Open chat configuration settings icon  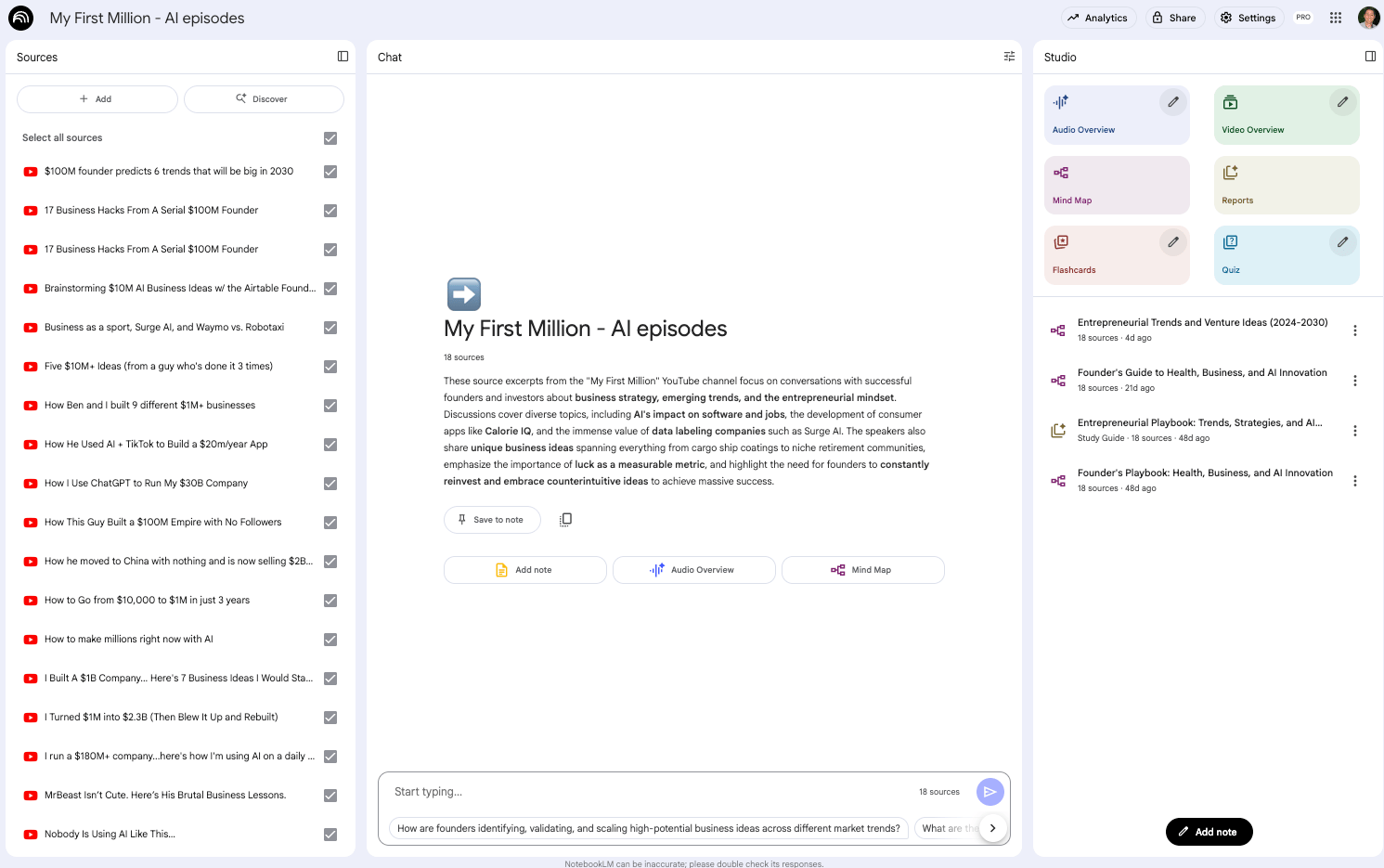pyautogui.click(x=1009, y=57)
